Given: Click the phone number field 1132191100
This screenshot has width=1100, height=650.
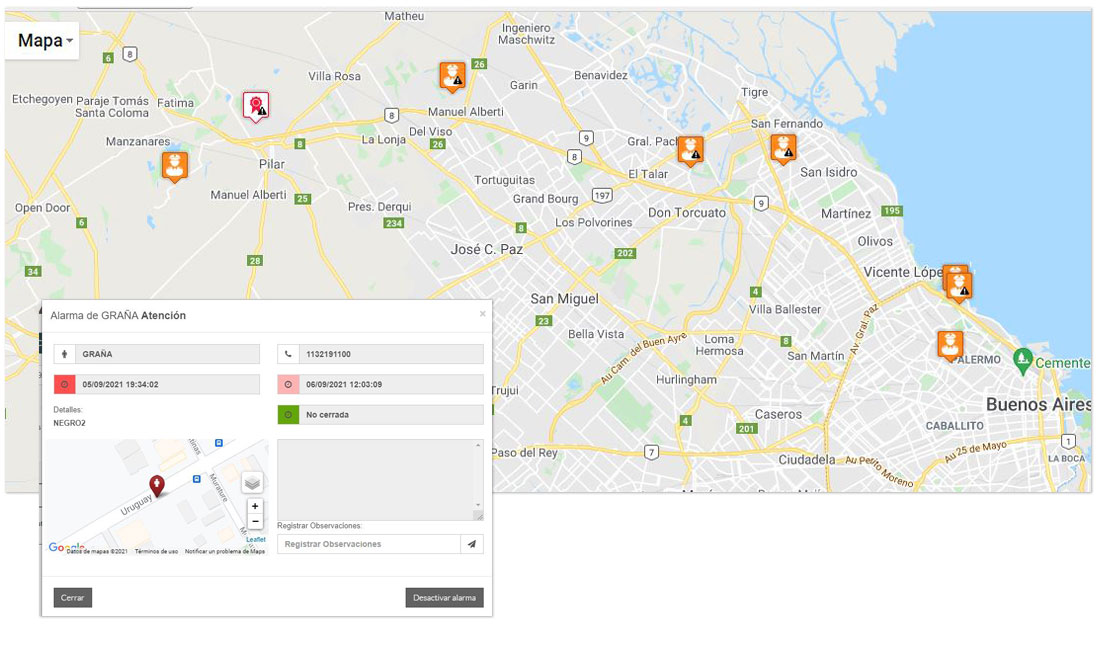Looking at the screenshot, I should (x=391, y=354).
